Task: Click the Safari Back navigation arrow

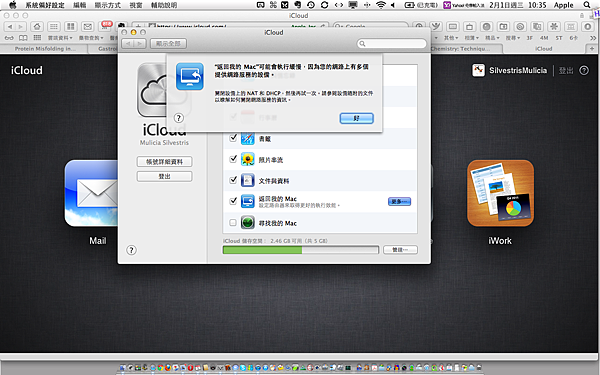Action: tap(10, 26)
